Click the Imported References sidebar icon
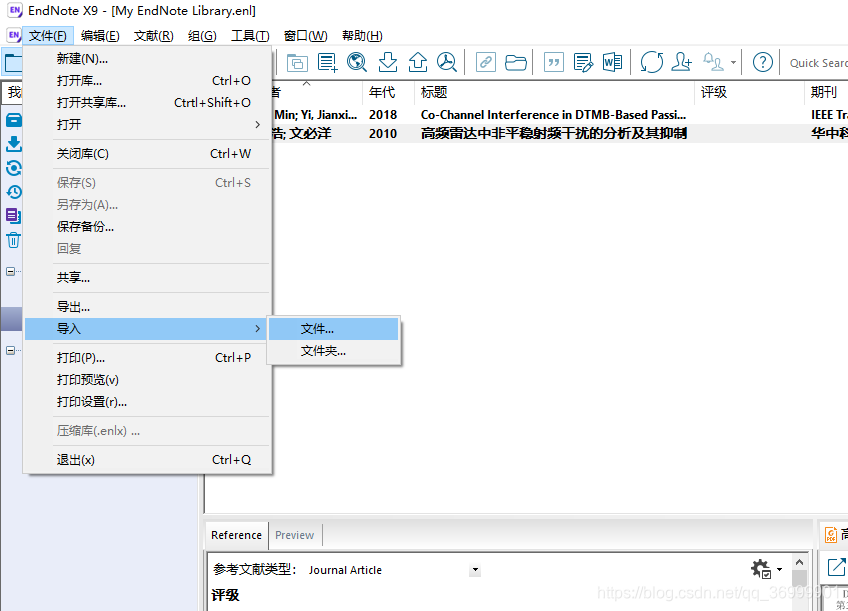The height and width of the screenshot is (611, 848). pos(14,144)
